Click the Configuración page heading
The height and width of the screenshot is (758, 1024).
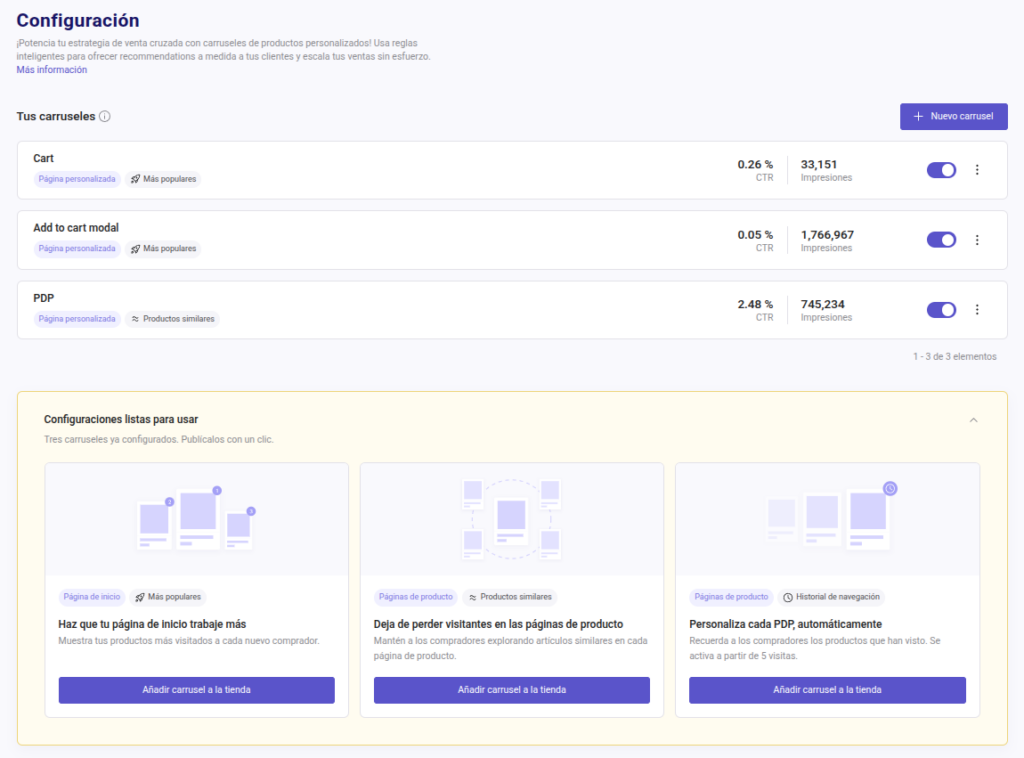pyautogui.click(x=78, y=21)
